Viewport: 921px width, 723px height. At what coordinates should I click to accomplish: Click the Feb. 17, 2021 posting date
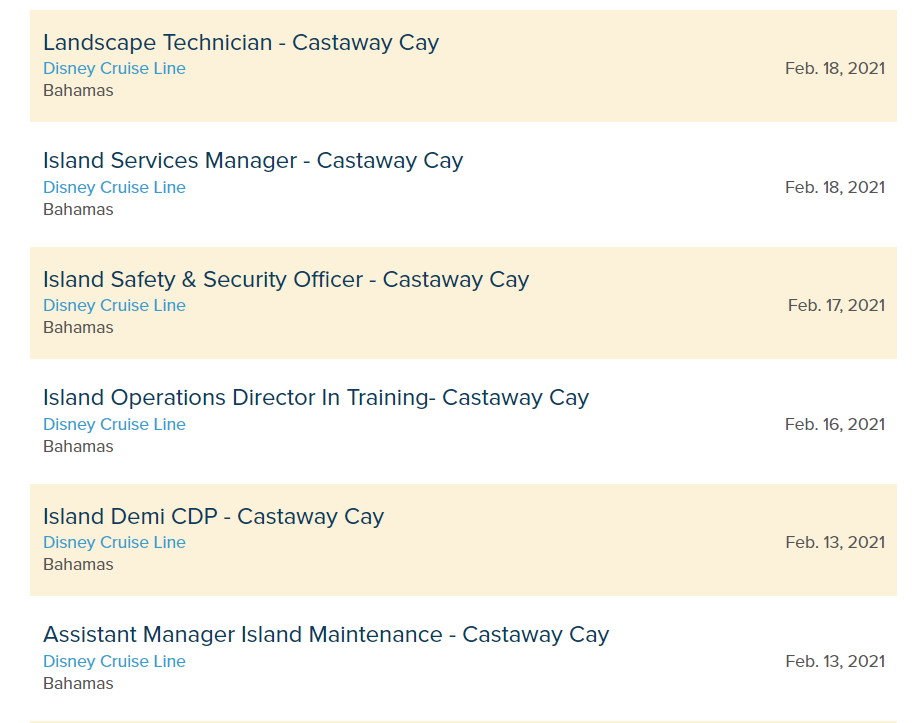click(x=836, y=306)
